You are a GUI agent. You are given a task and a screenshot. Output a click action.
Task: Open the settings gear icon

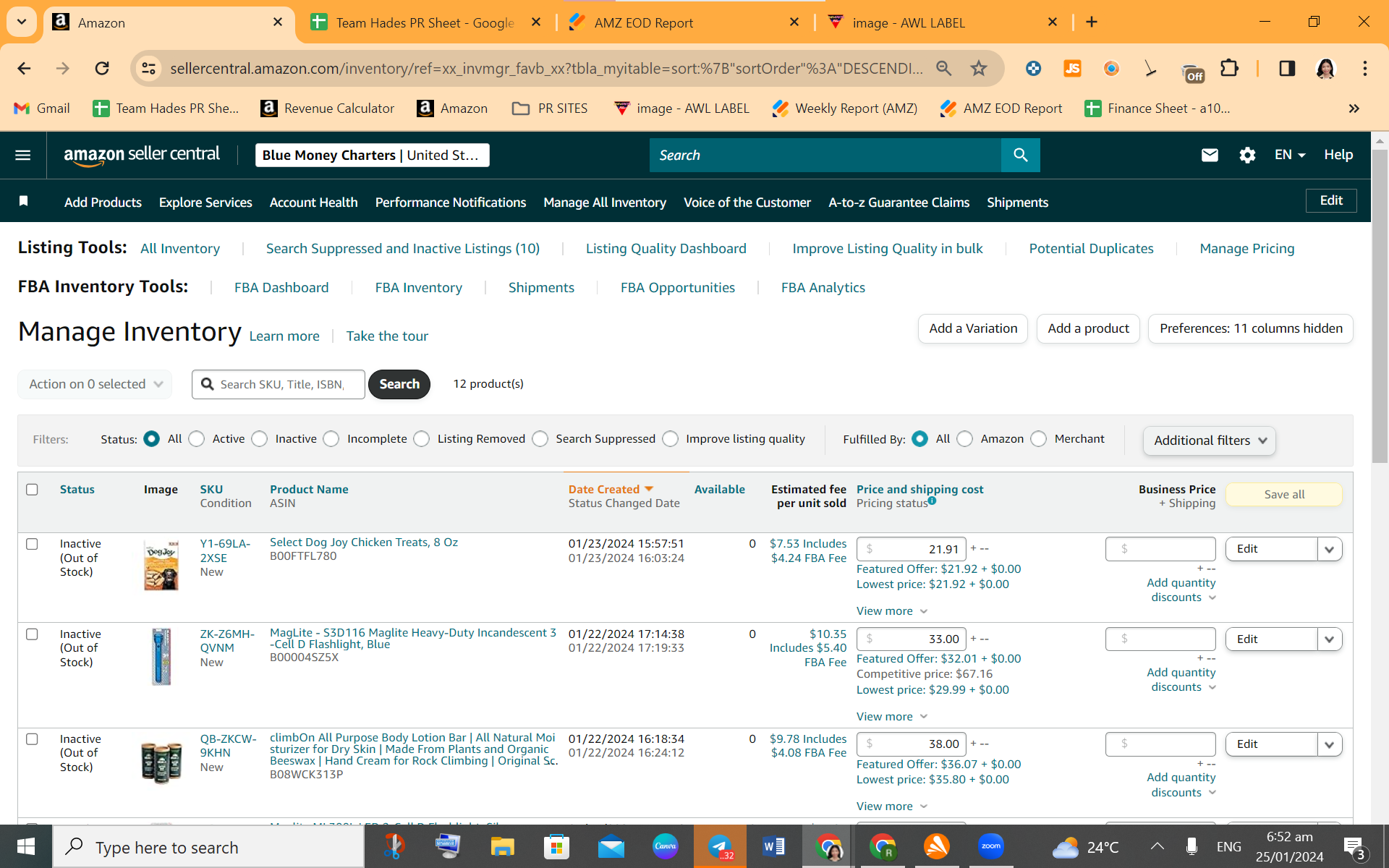tap(1247, 155)
